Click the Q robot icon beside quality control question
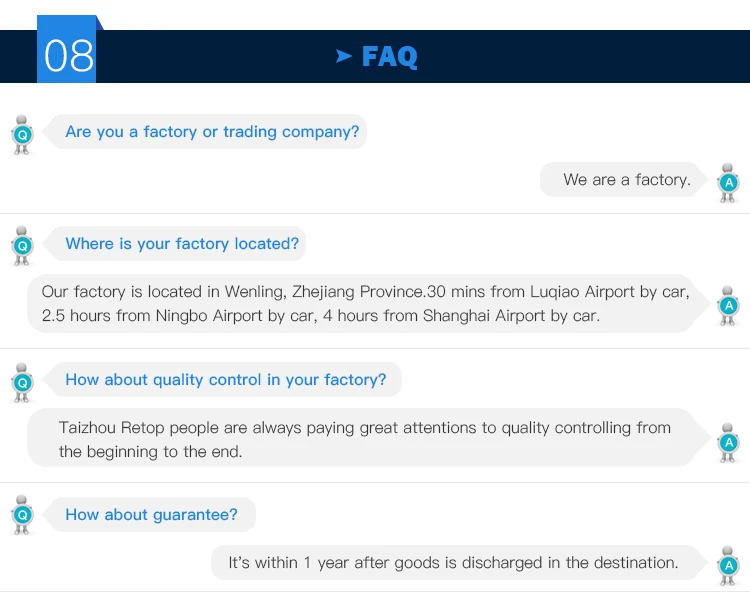Screen dimensions: 750x614 [x=23, y=382]
